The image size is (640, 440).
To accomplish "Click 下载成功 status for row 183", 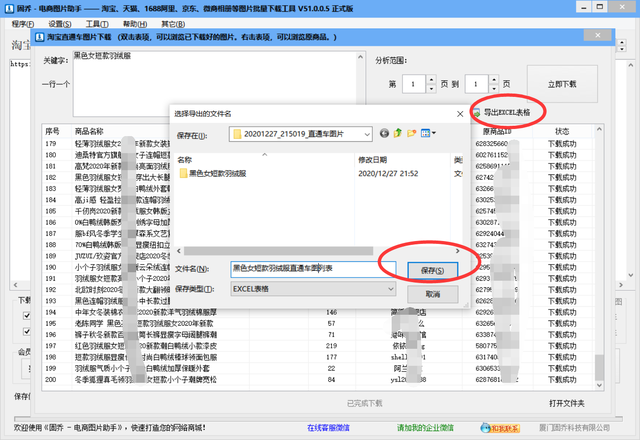I will tap(562, 189).
